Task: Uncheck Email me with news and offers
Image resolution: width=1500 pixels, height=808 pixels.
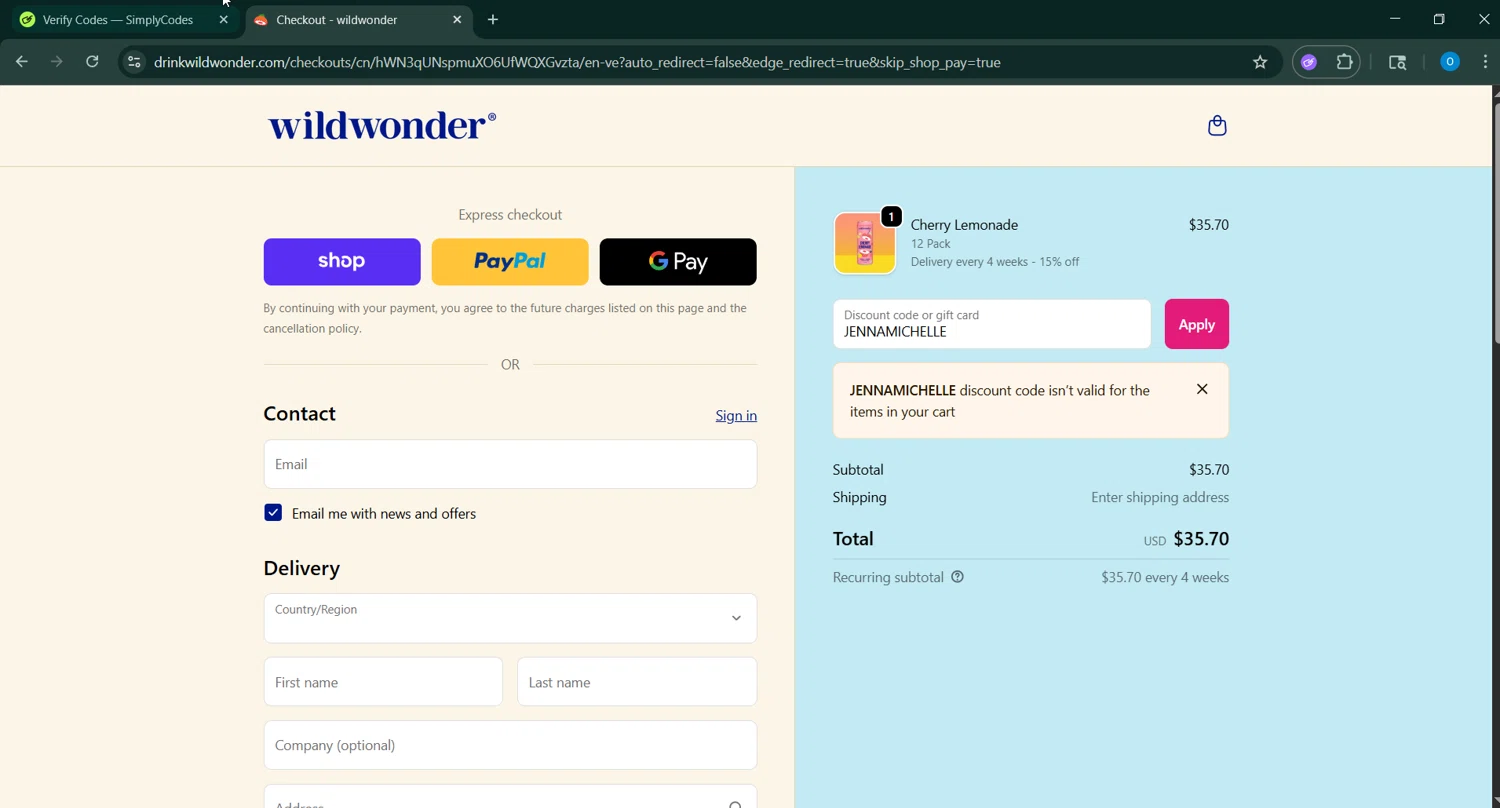Action: point(273,513)
